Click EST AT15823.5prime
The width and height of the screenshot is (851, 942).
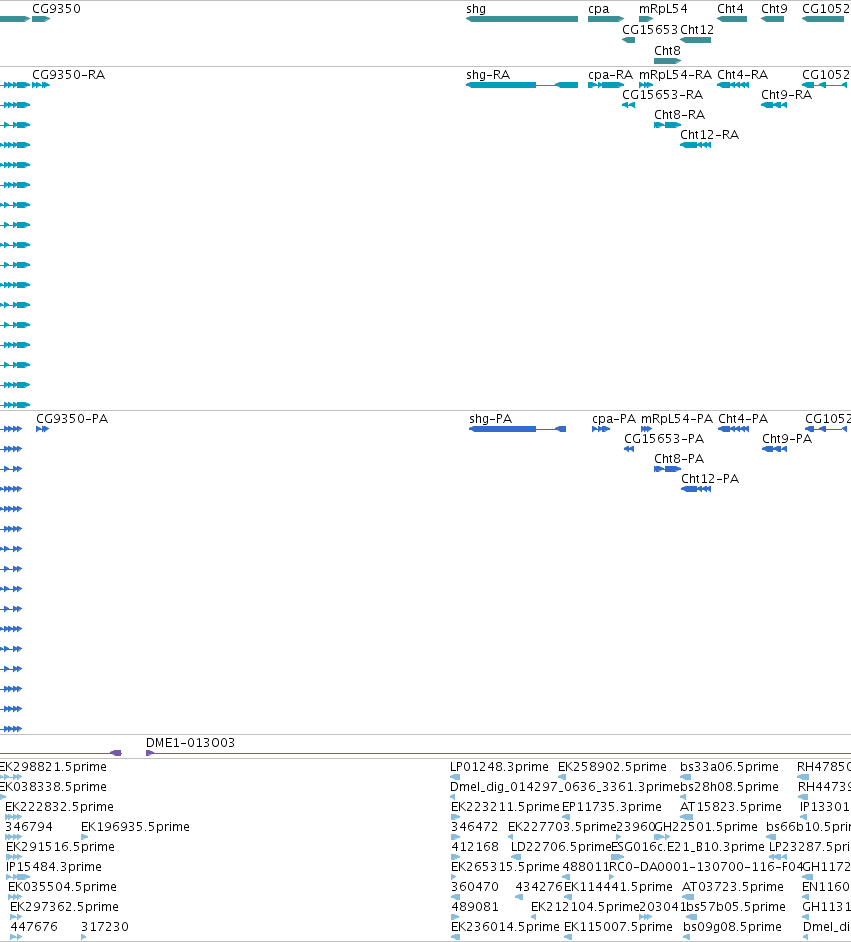731,807
